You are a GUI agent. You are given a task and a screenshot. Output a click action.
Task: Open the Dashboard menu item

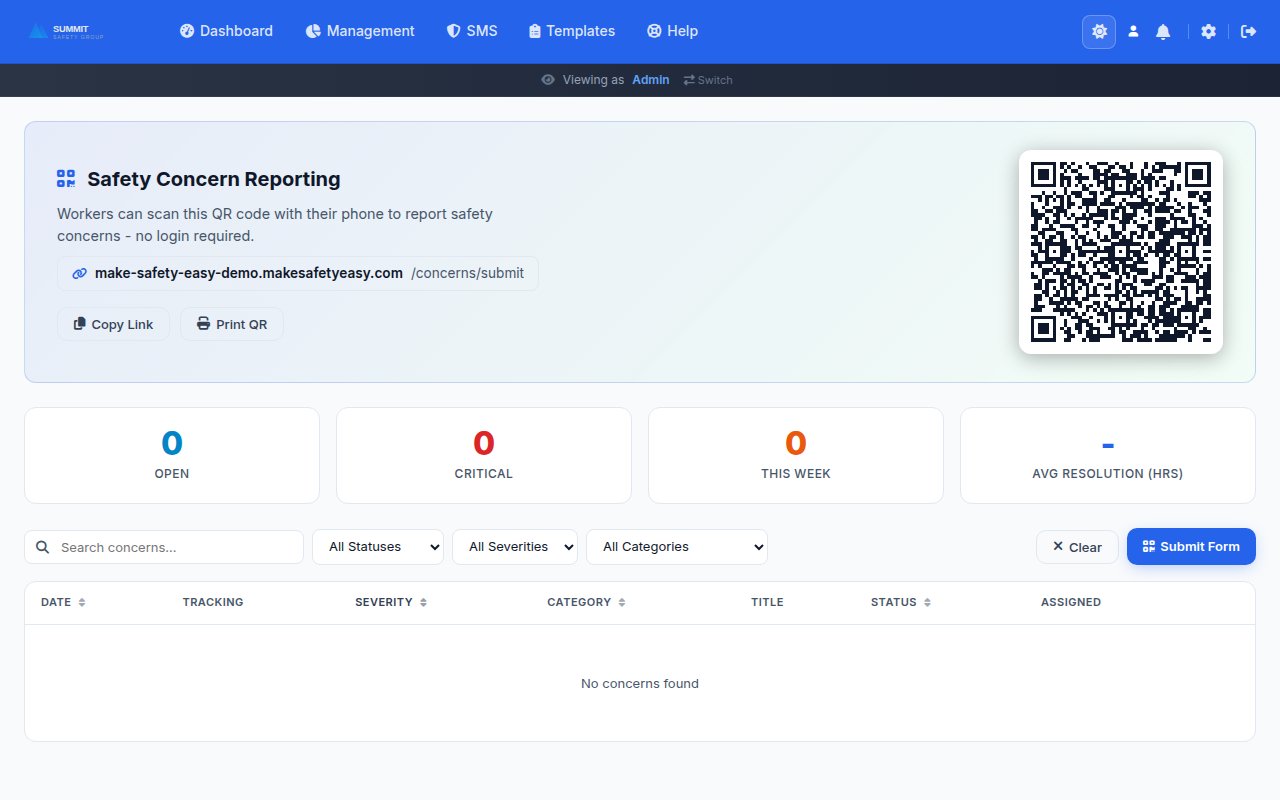226,31
